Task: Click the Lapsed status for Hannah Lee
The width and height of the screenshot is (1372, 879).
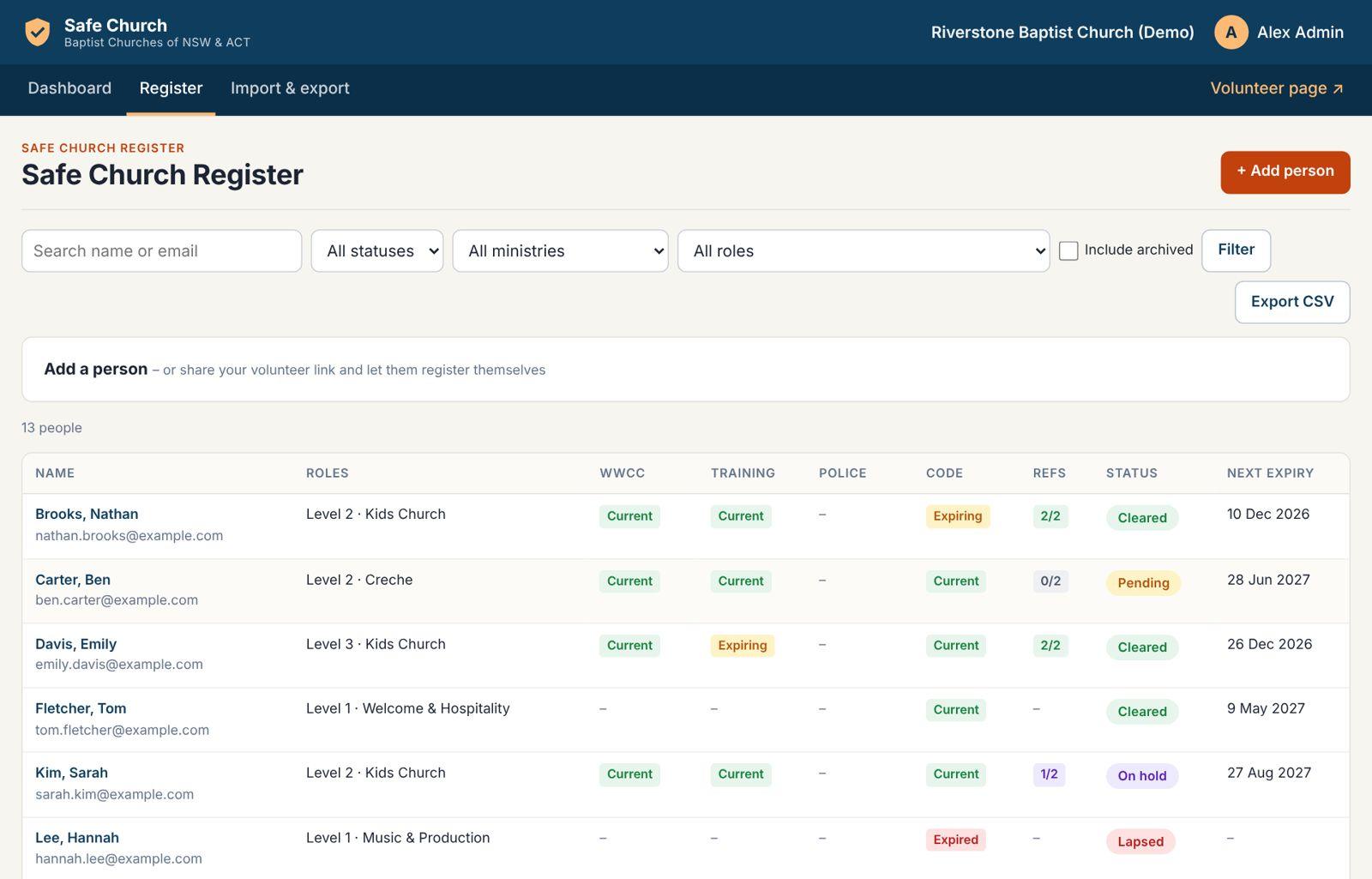Action: [1140, 841]
